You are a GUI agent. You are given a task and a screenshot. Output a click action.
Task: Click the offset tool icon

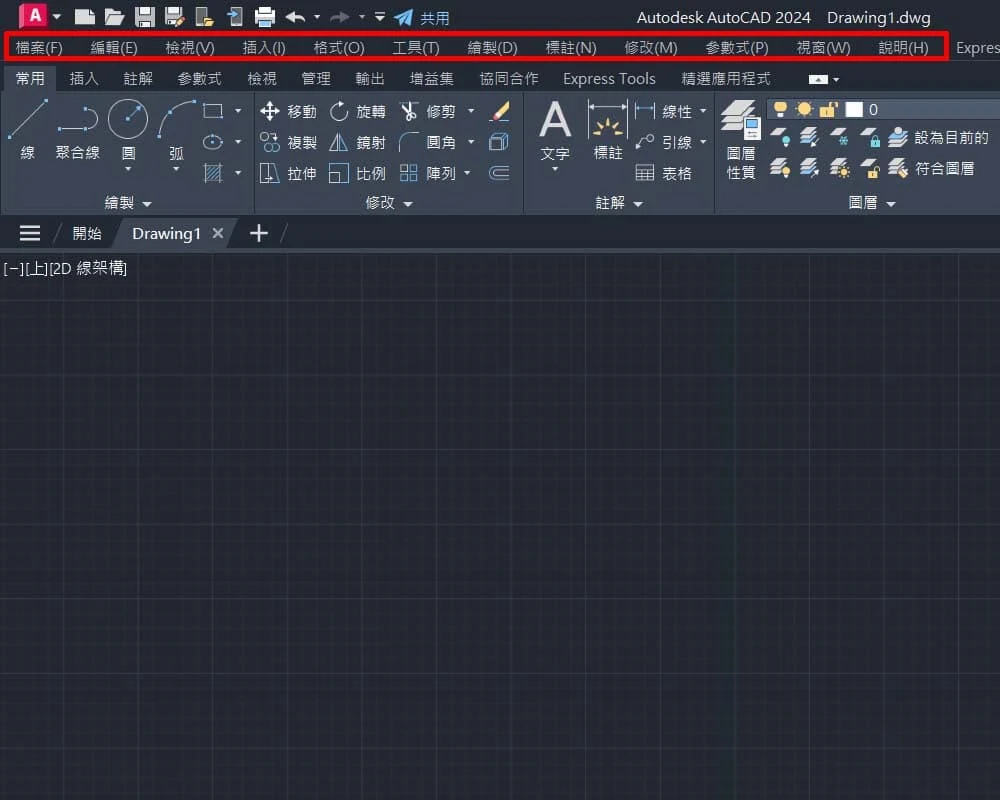(499, 173)
